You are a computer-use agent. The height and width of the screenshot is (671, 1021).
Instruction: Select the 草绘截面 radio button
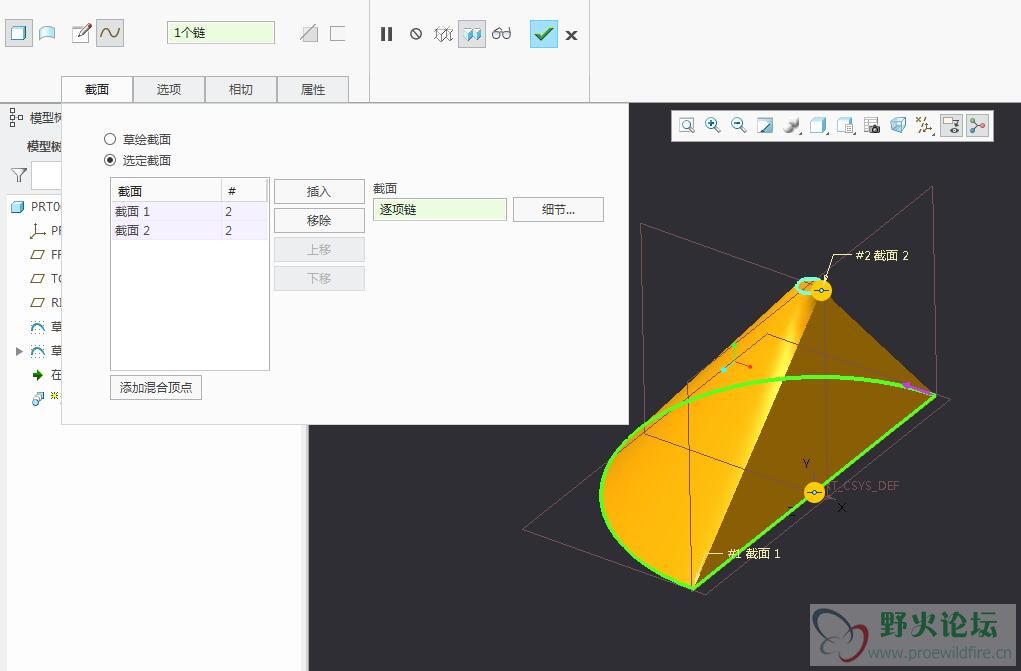110,139
